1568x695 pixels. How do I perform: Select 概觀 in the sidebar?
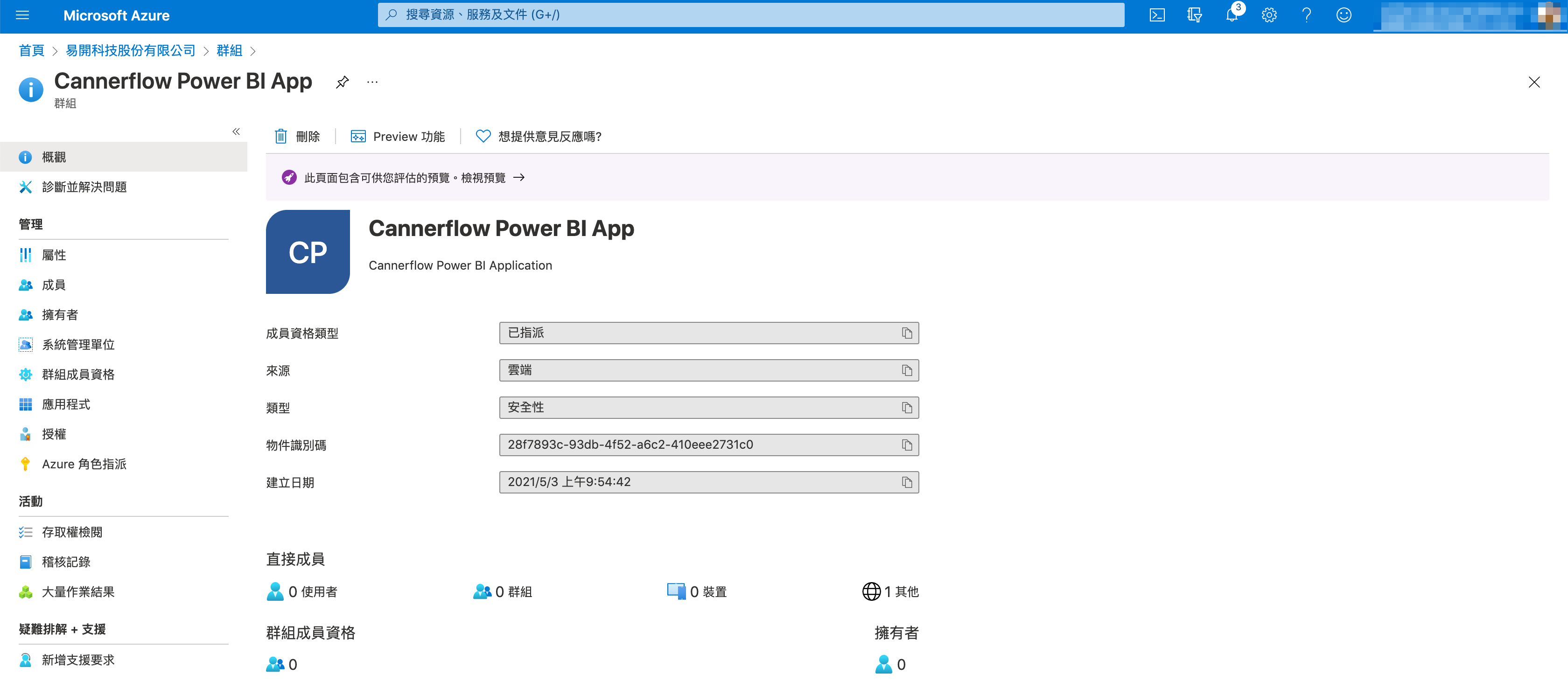click(x=124, y=157)
